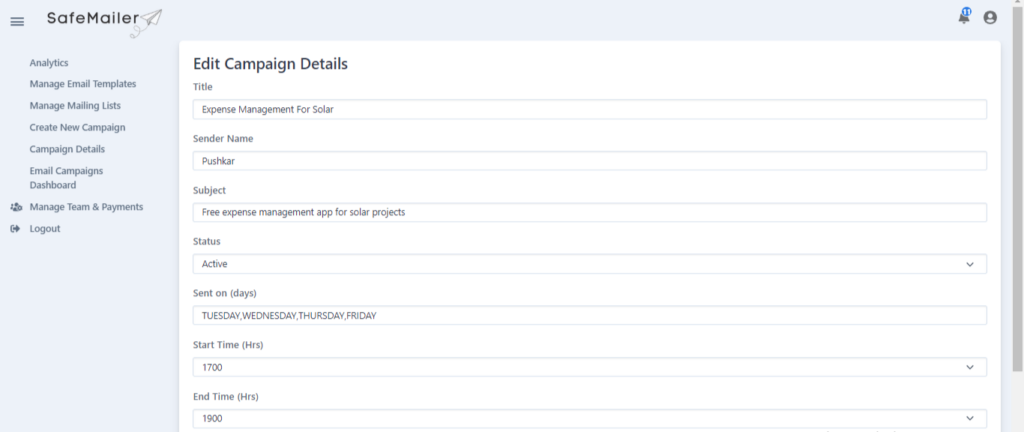Viewport: 1024px width, 432px height.
Task: Click the Logout link
Action: click(x=45, y=228)
